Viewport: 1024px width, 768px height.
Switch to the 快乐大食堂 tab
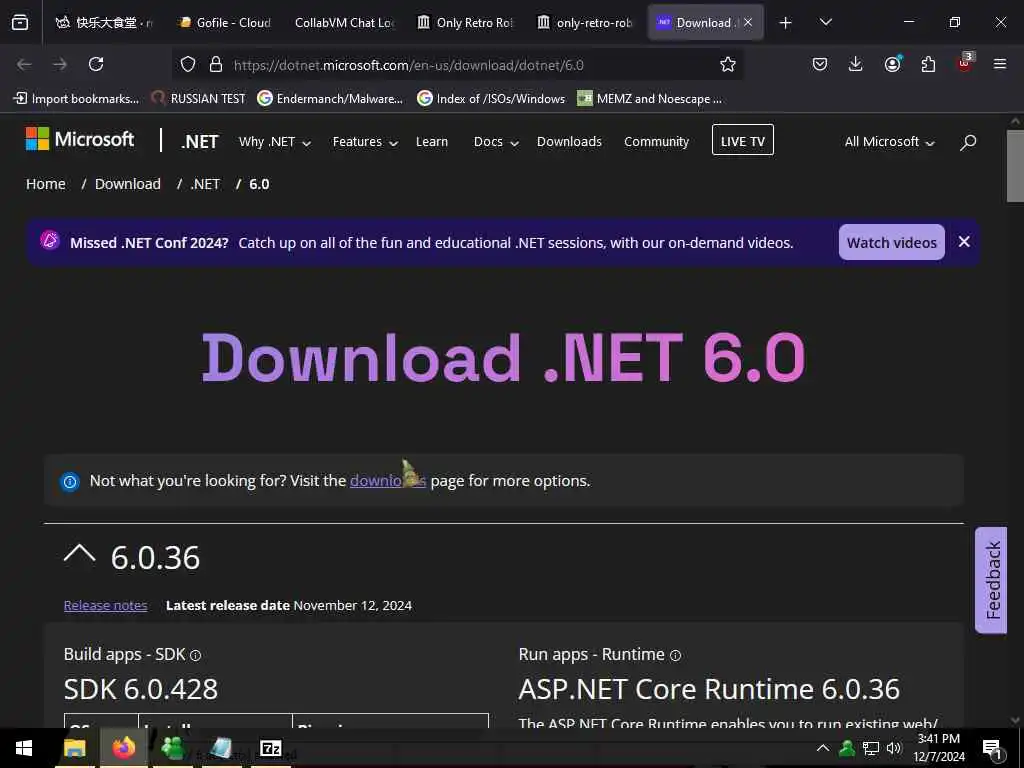pos(104,23)
